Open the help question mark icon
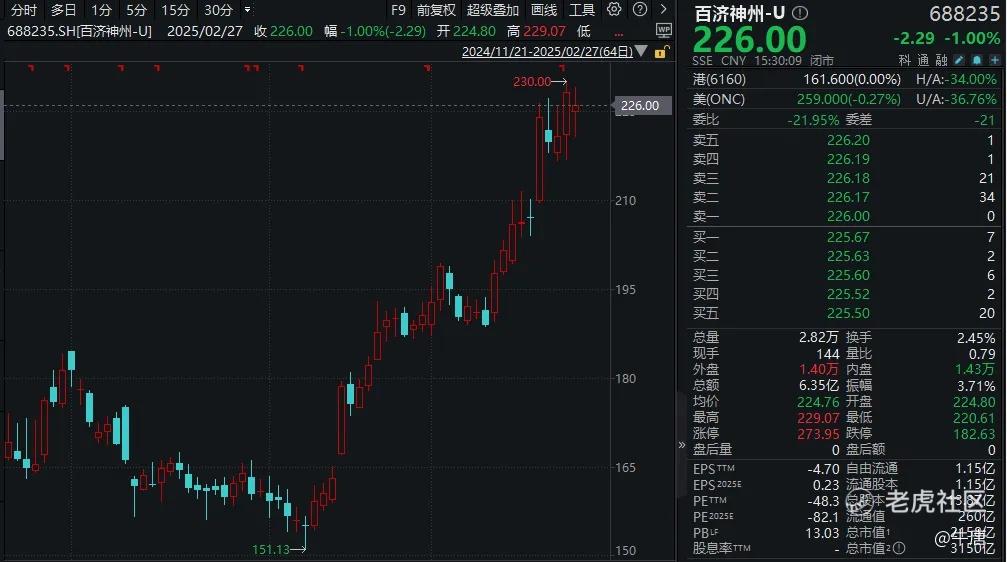This screenshot has height=562, width=1007. (x=640, y=10)
